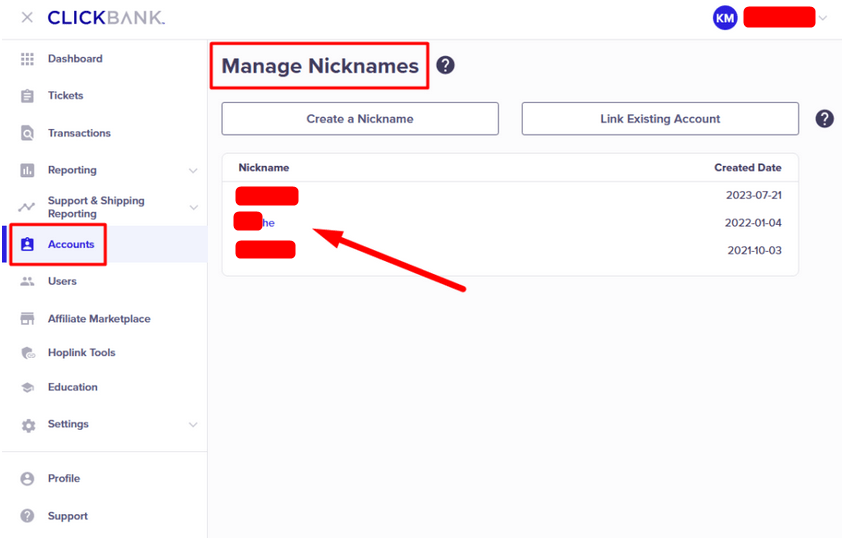Expand the user account dropdown chevron
Screen dimensions: 845x540
[x=822, y=18]
